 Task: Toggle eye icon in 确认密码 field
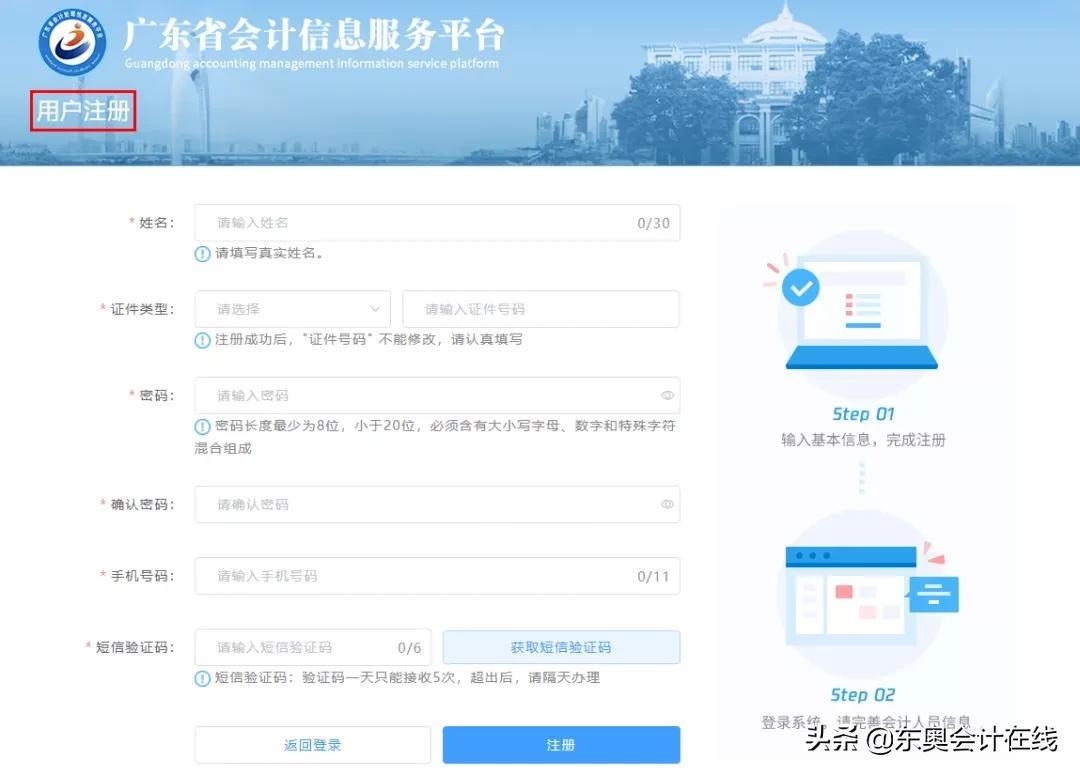[667, 504]
